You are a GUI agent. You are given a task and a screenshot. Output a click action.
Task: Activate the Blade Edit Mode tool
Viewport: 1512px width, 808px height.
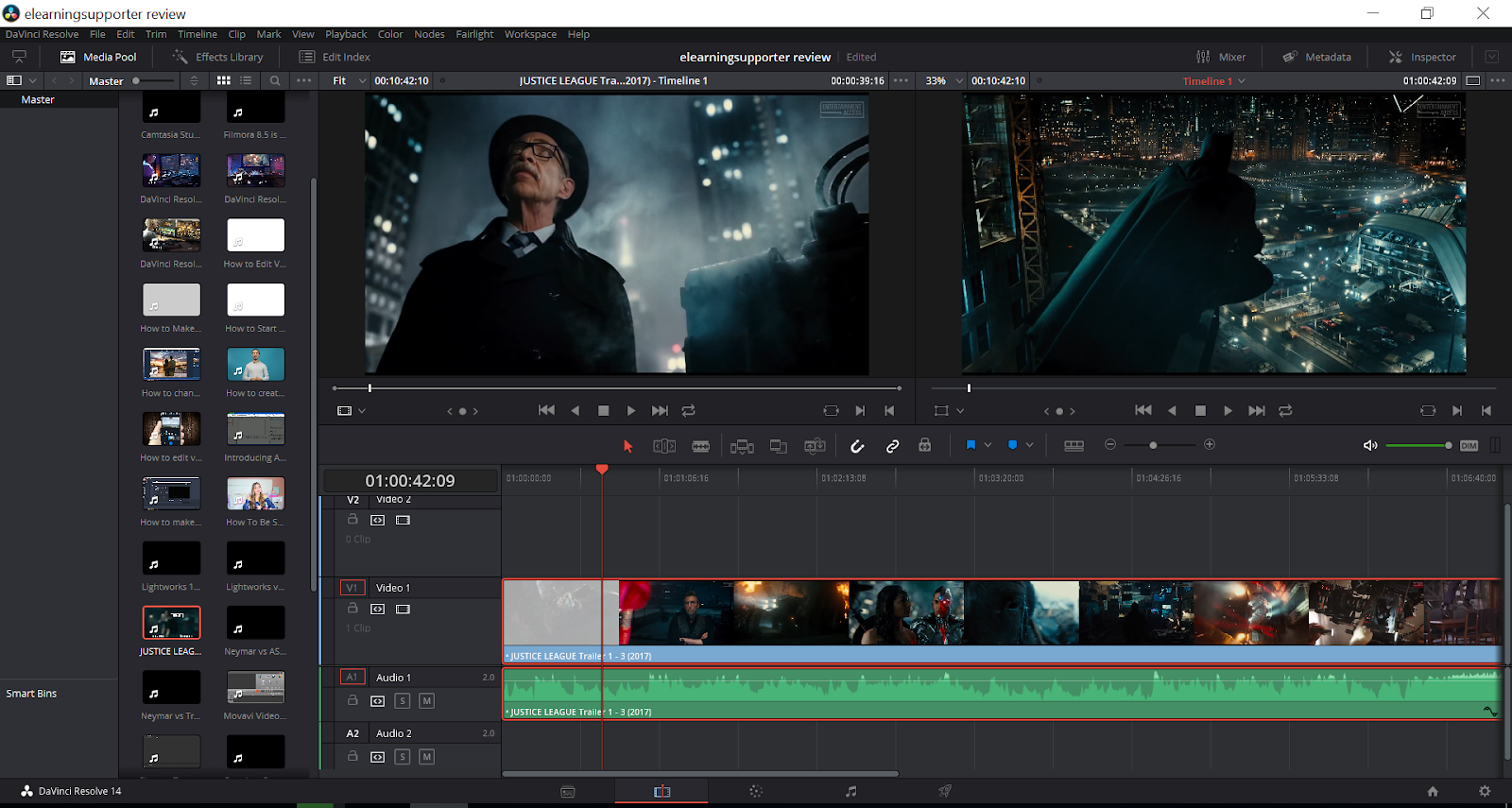point(700,446)
